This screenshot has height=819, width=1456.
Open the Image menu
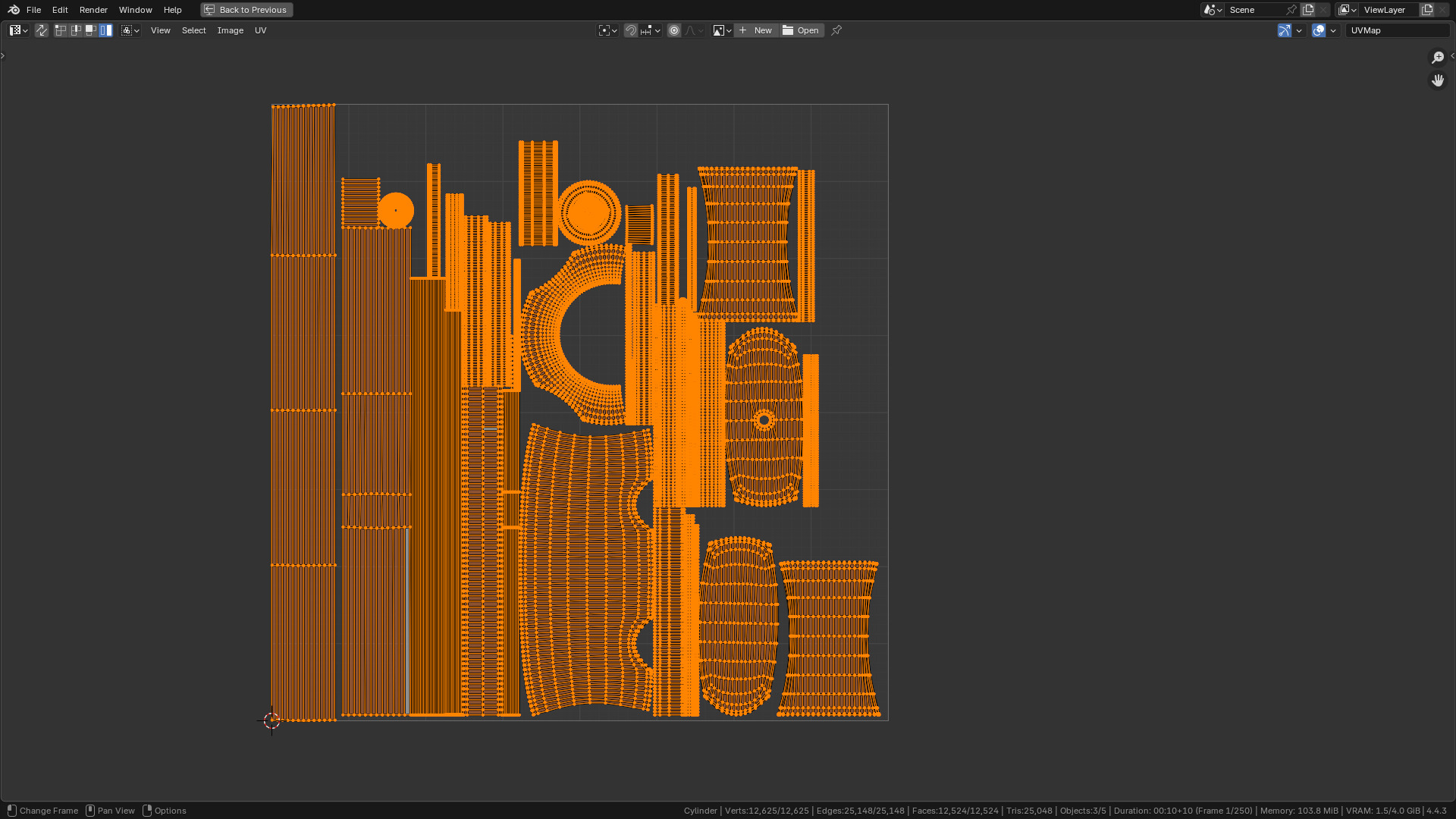click(x=230, y=30)
